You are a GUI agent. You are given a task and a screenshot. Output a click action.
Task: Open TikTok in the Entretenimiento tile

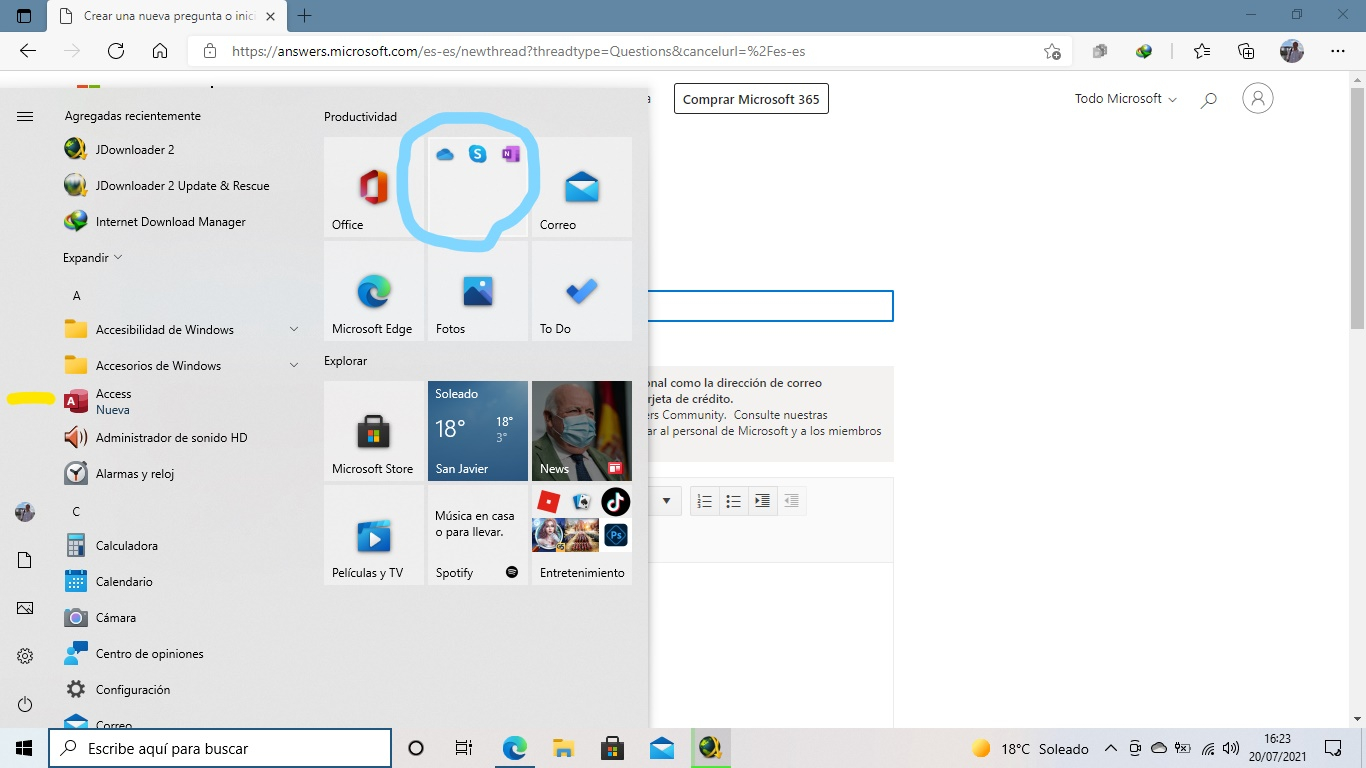[x=615, y=501]
